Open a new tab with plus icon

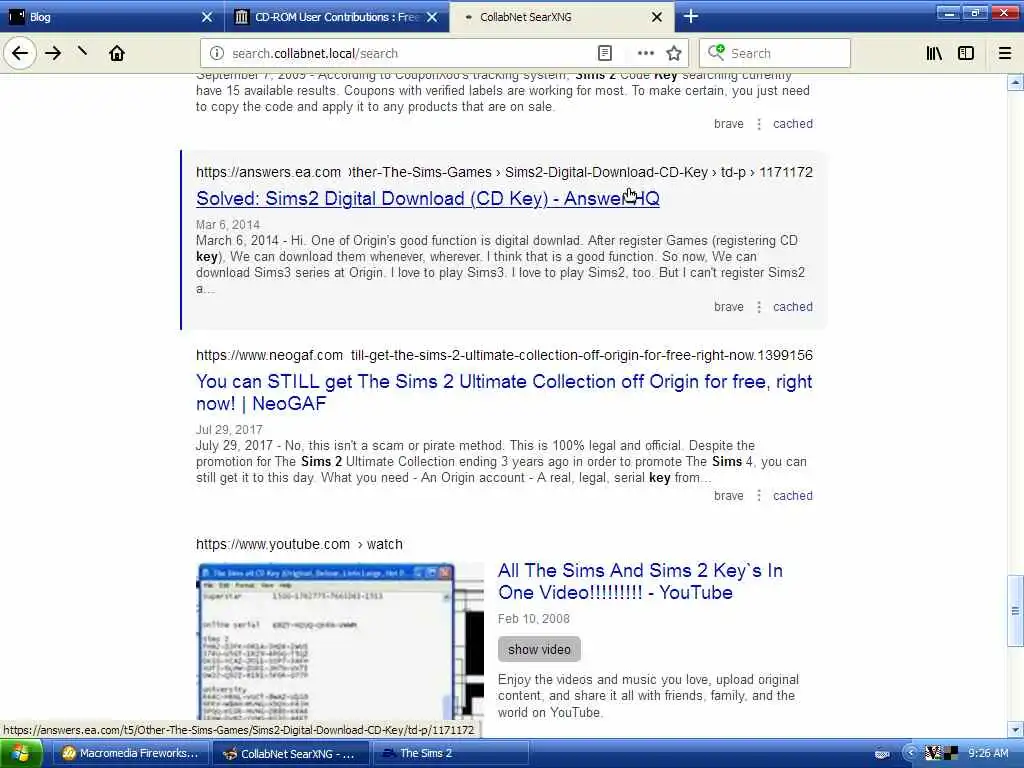691,16
